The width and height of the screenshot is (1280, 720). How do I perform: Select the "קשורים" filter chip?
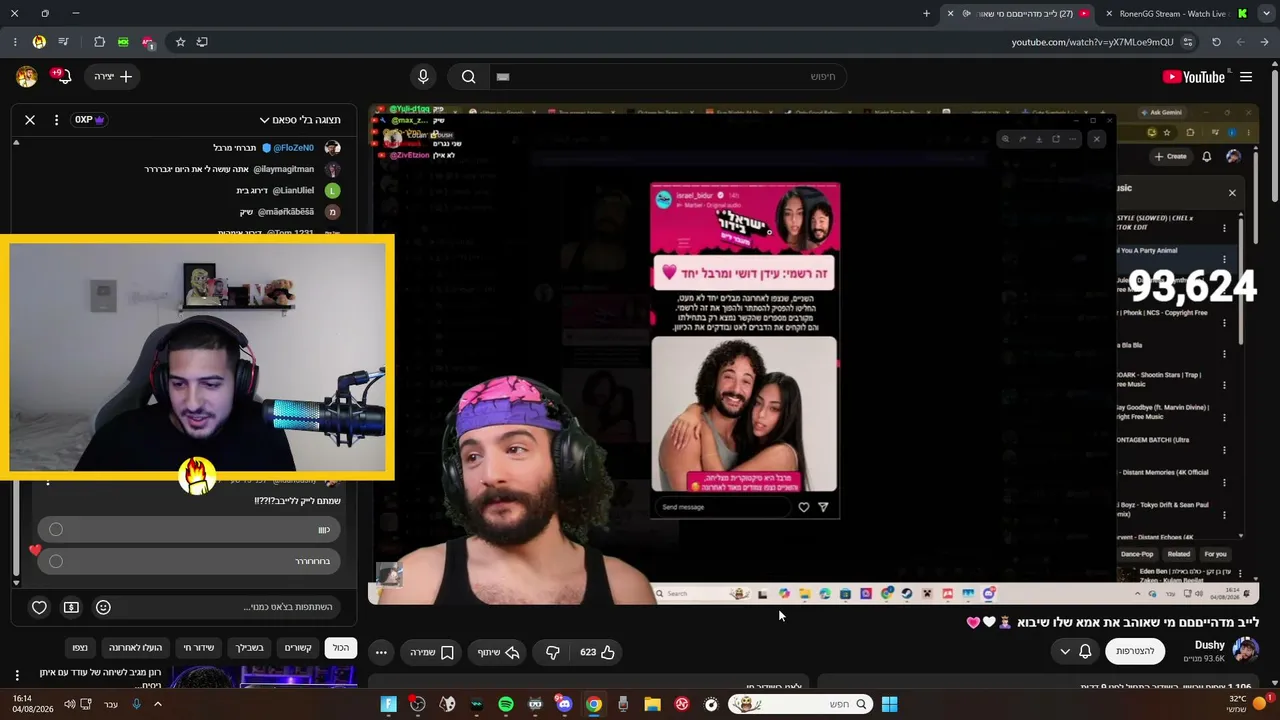298,648
